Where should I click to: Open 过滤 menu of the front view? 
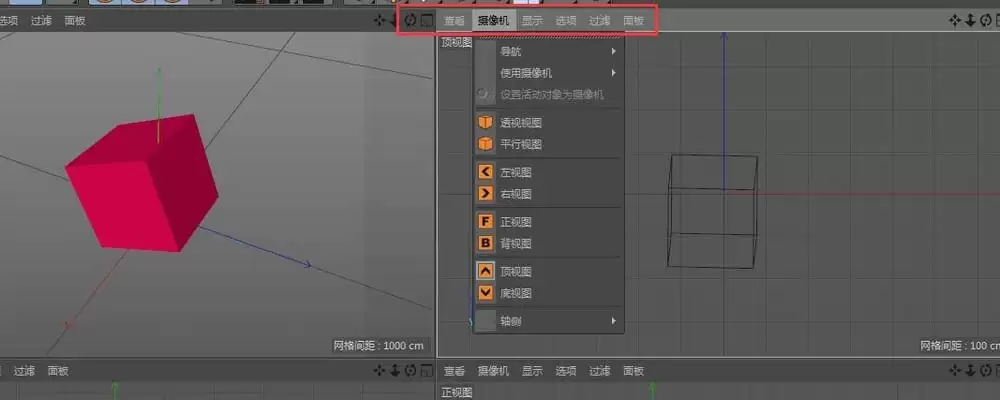point(599,371)
